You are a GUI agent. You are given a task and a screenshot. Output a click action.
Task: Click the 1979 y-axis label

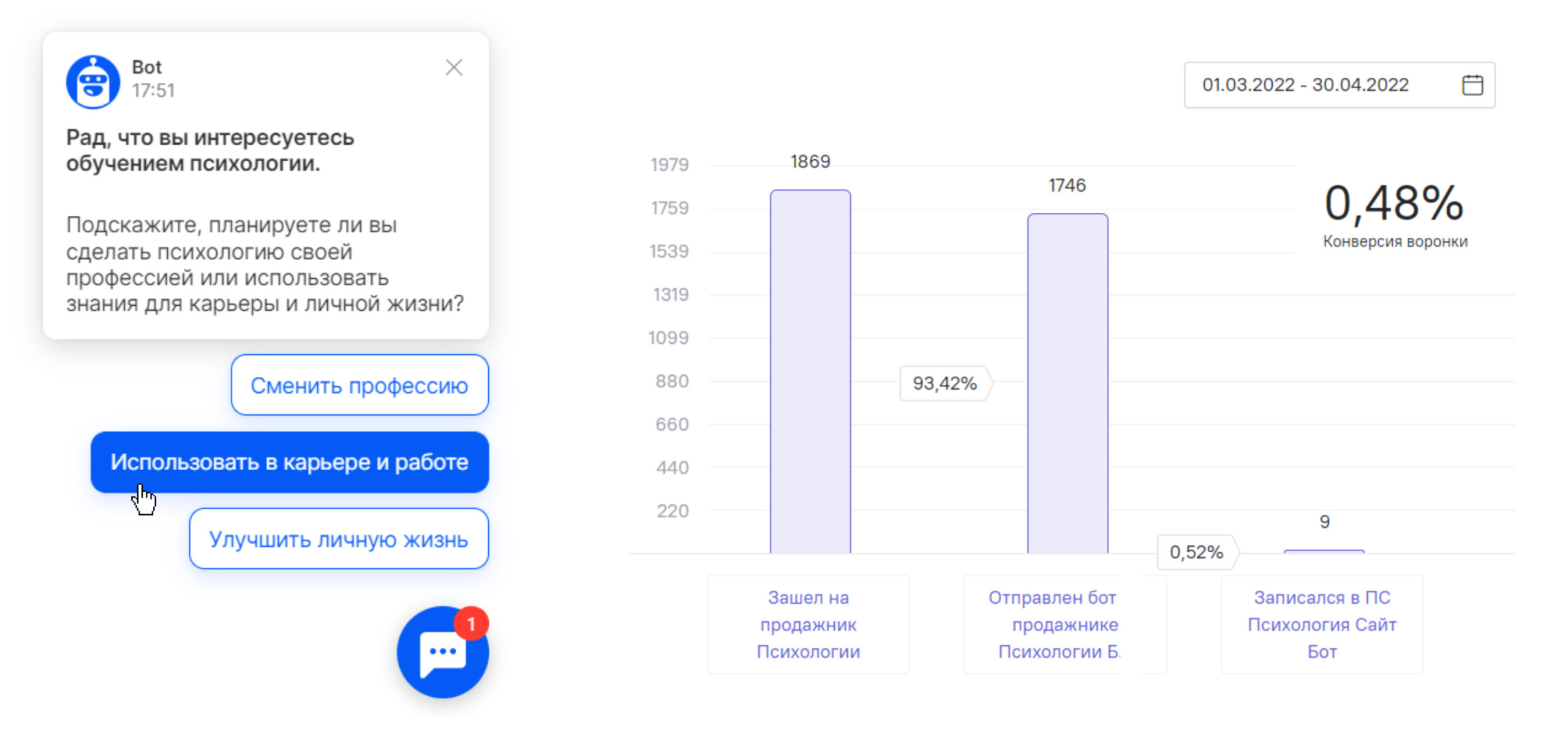[669, 165]
